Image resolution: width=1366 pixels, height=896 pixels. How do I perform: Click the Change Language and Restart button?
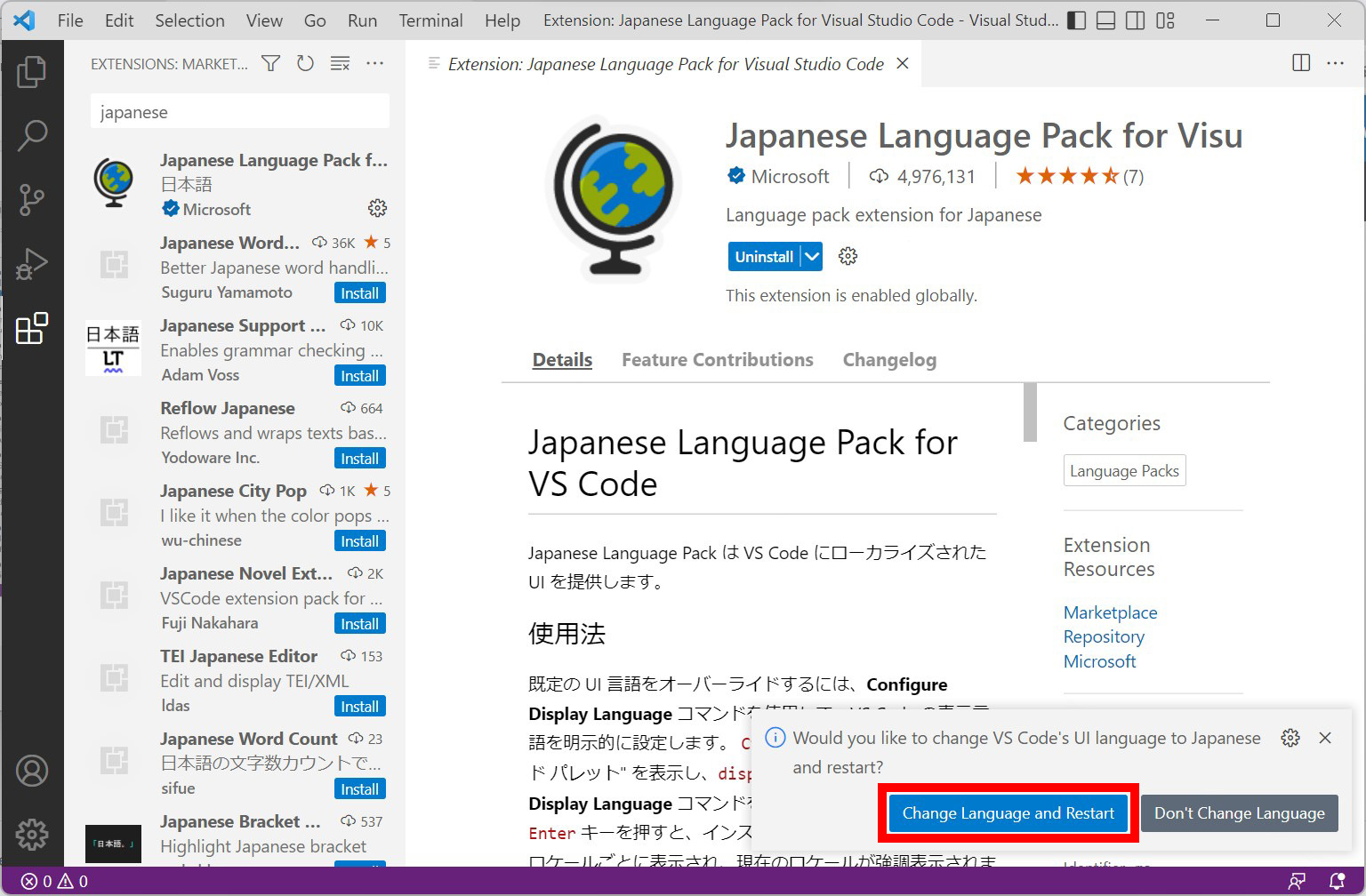pyautogui.click(x=1008, y=812)
